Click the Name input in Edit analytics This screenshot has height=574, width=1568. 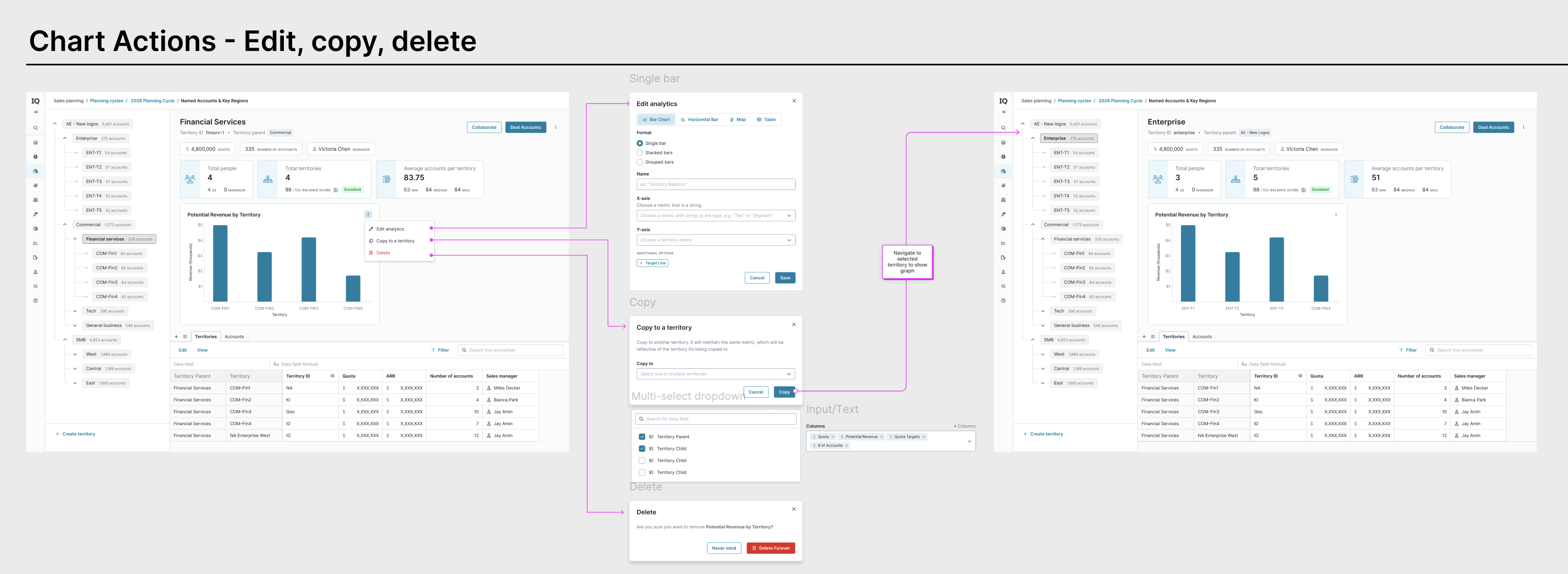click(716, 184)
